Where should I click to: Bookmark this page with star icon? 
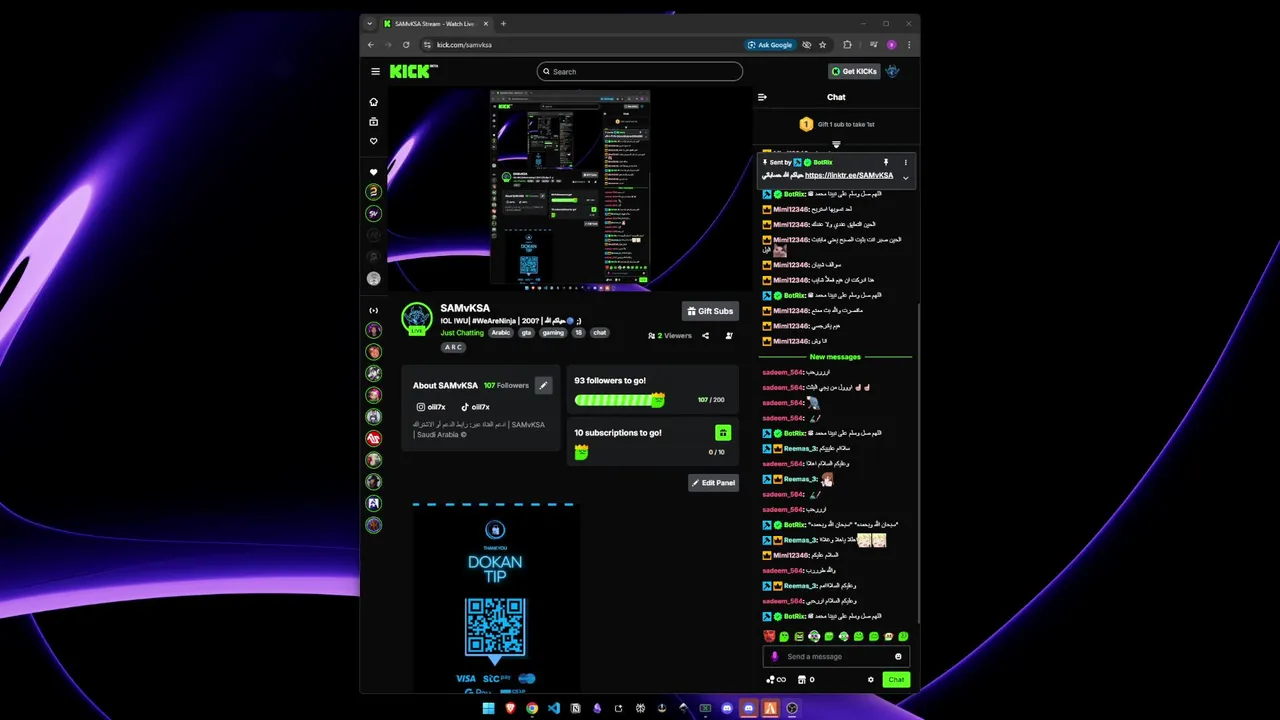pos(823,45)
